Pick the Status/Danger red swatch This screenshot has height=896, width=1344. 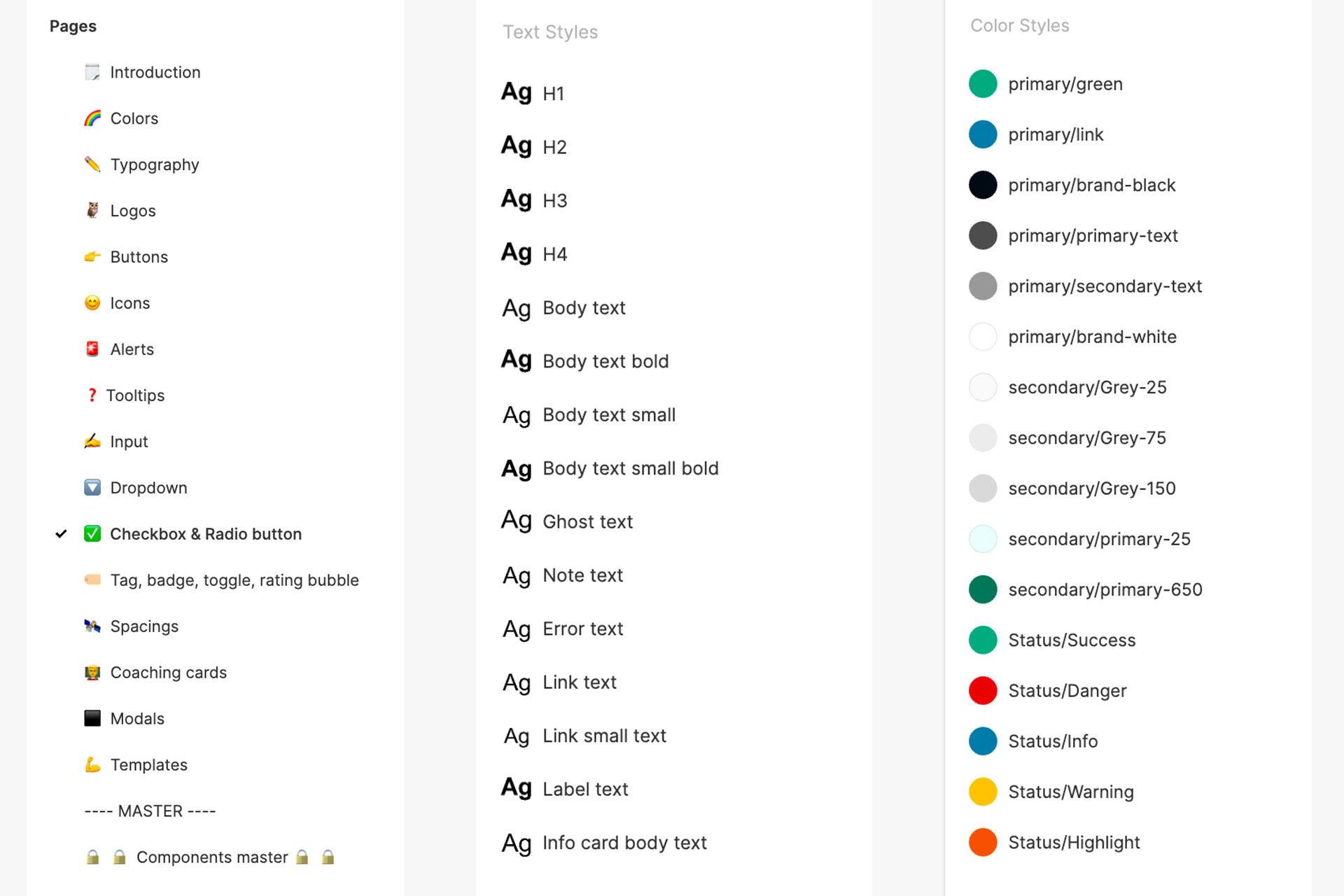pos(983,691)
